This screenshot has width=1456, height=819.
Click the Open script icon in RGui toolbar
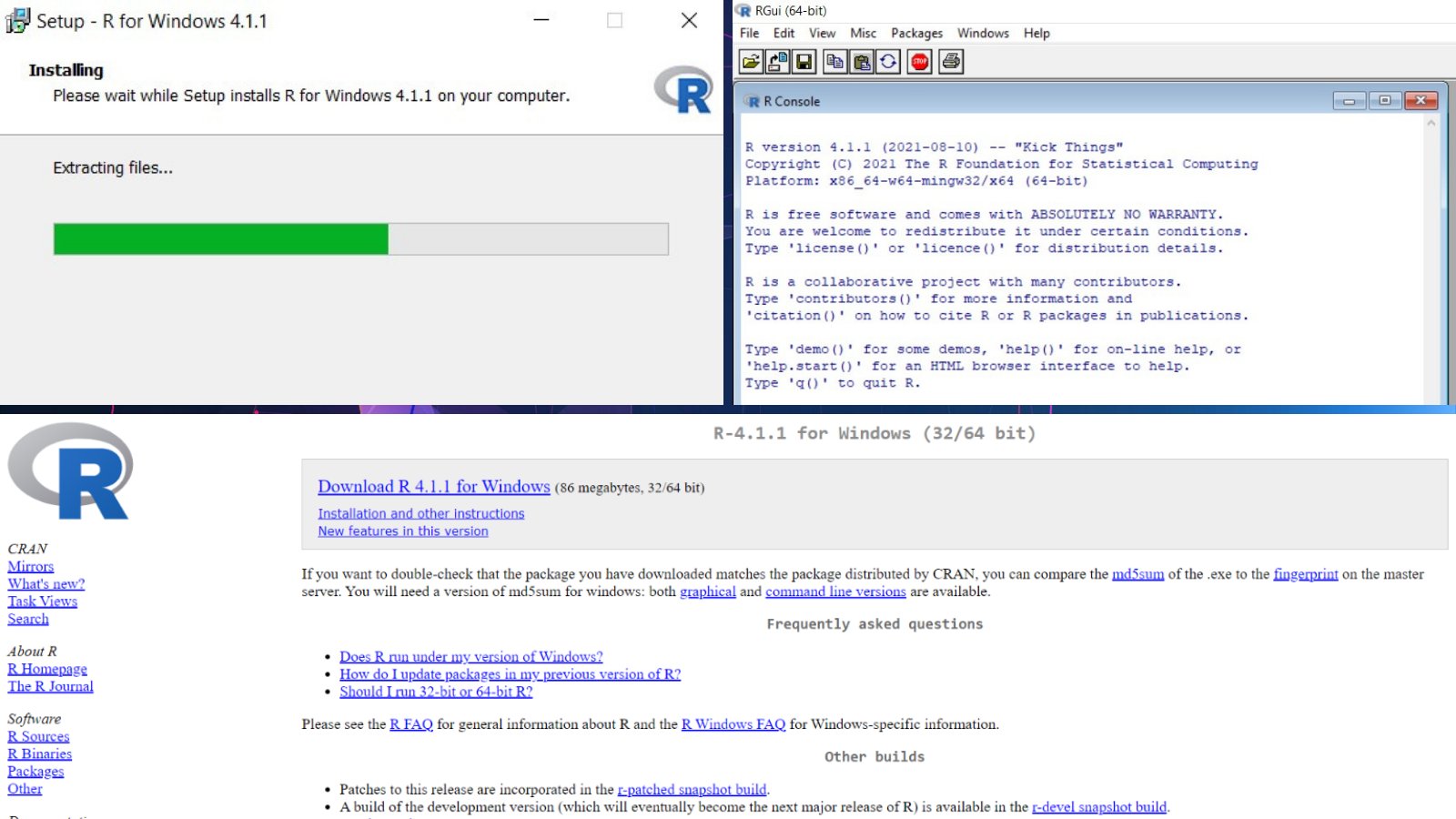point(751,62)
